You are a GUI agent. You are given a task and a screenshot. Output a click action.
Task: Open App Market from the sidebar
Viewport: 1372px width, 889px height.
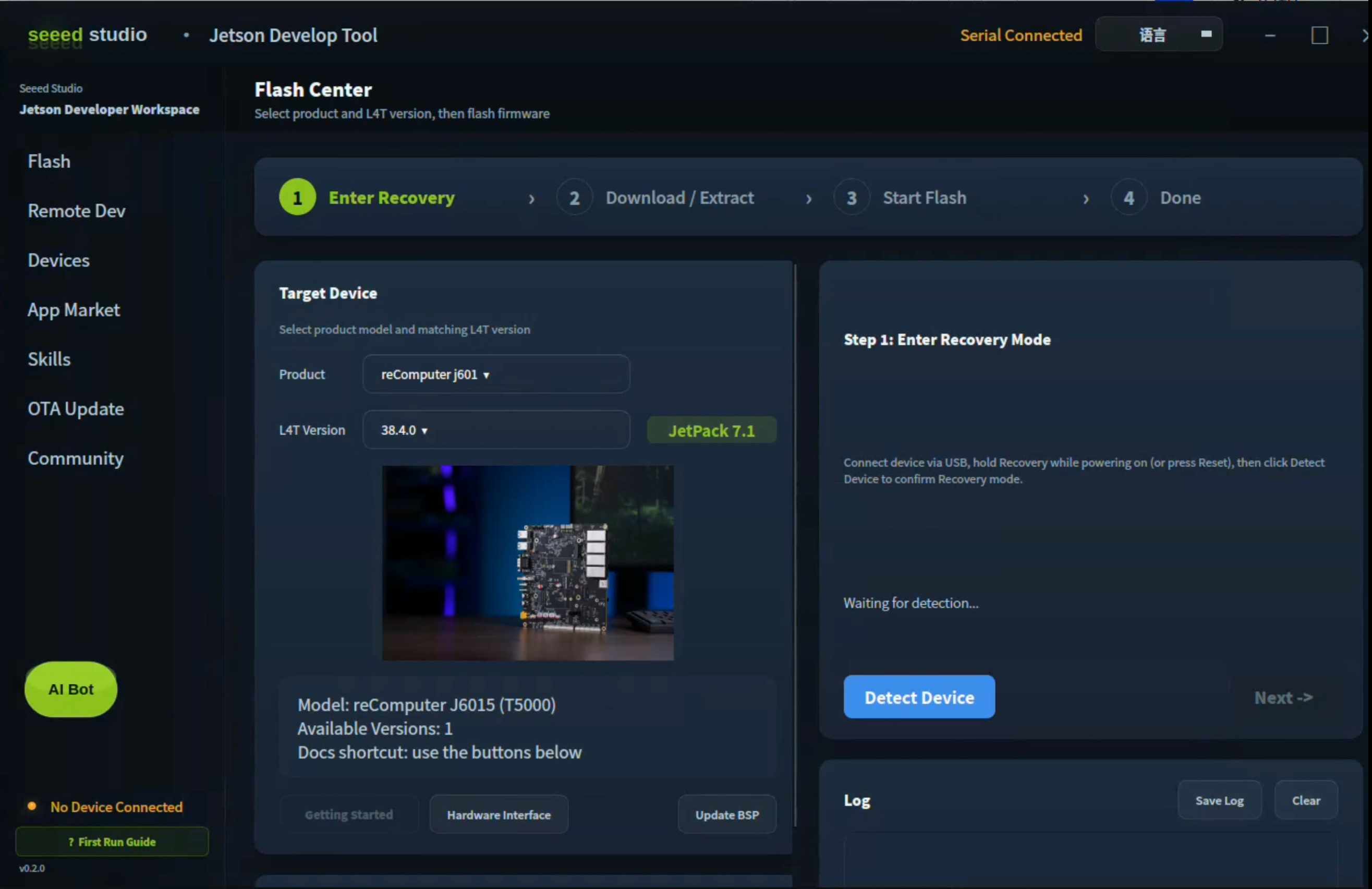tap(74, 310)
